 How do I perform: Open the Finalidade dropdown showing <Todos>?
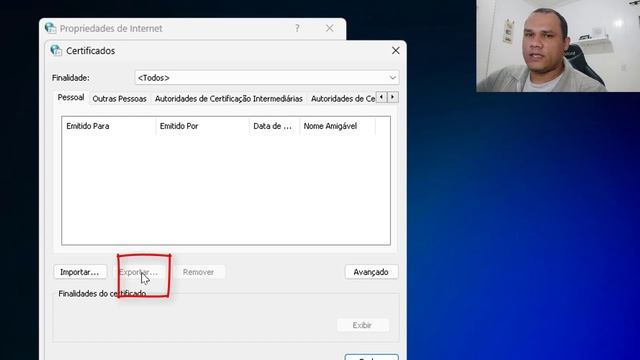[x=267, y=78]
